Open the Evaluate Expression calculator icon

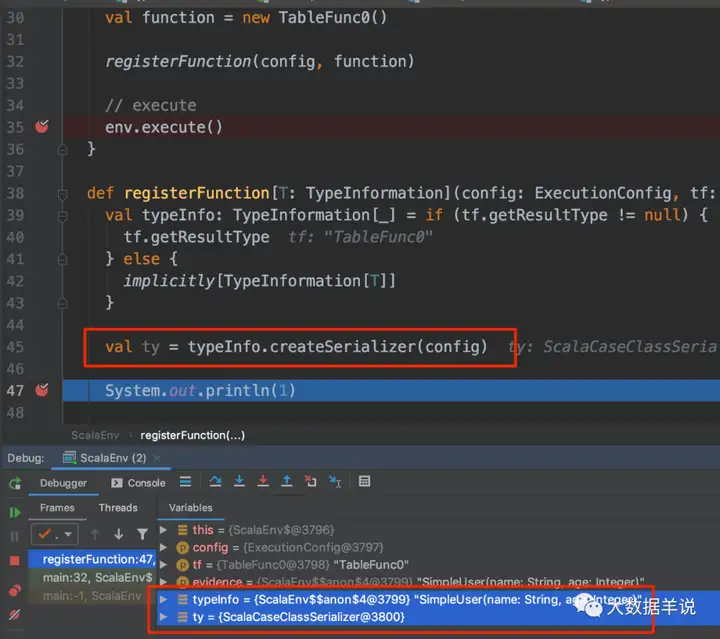click(x=365, y=482)
